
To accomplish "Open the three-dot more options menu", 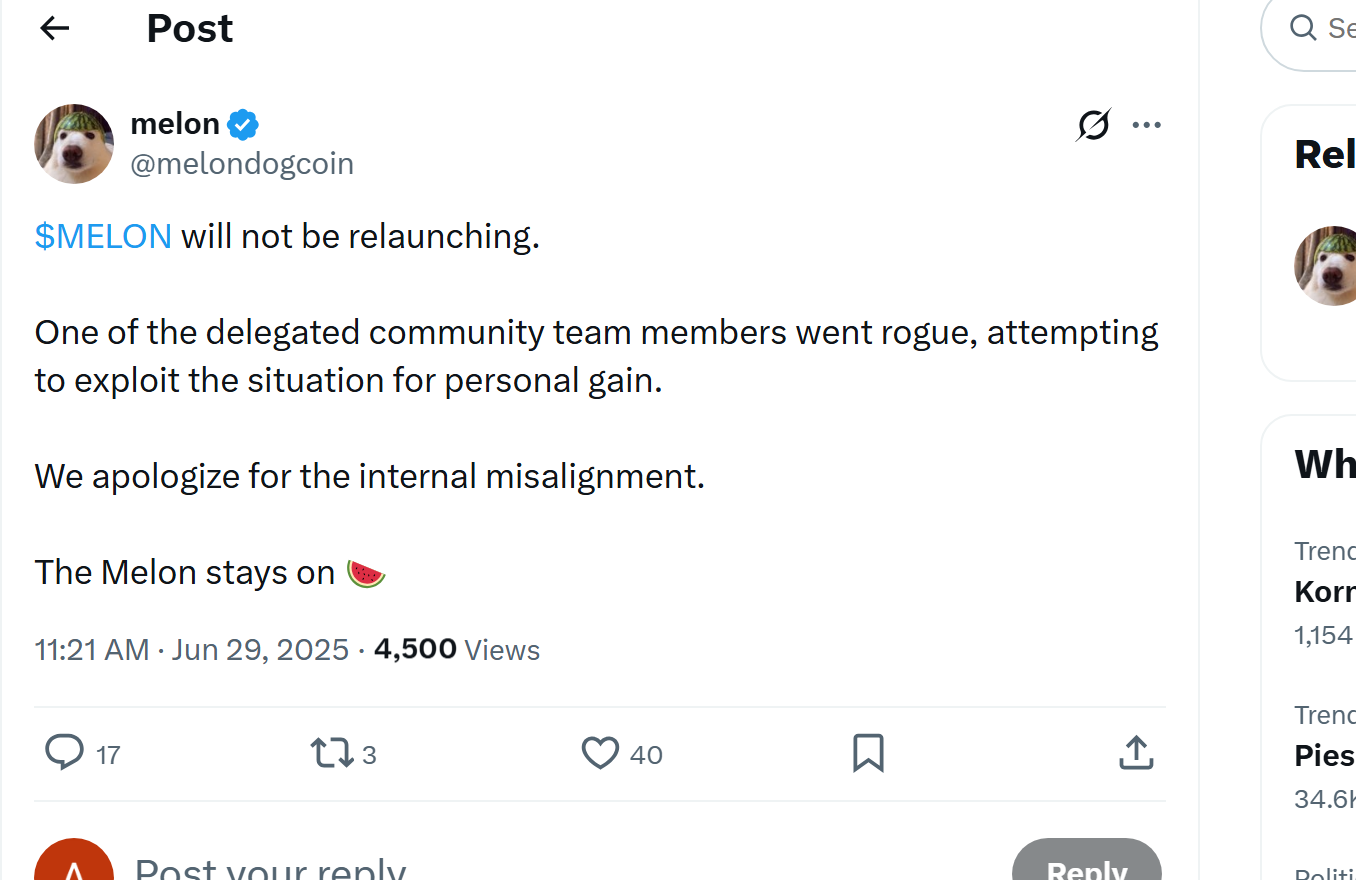I will (x=1146, y=125).
